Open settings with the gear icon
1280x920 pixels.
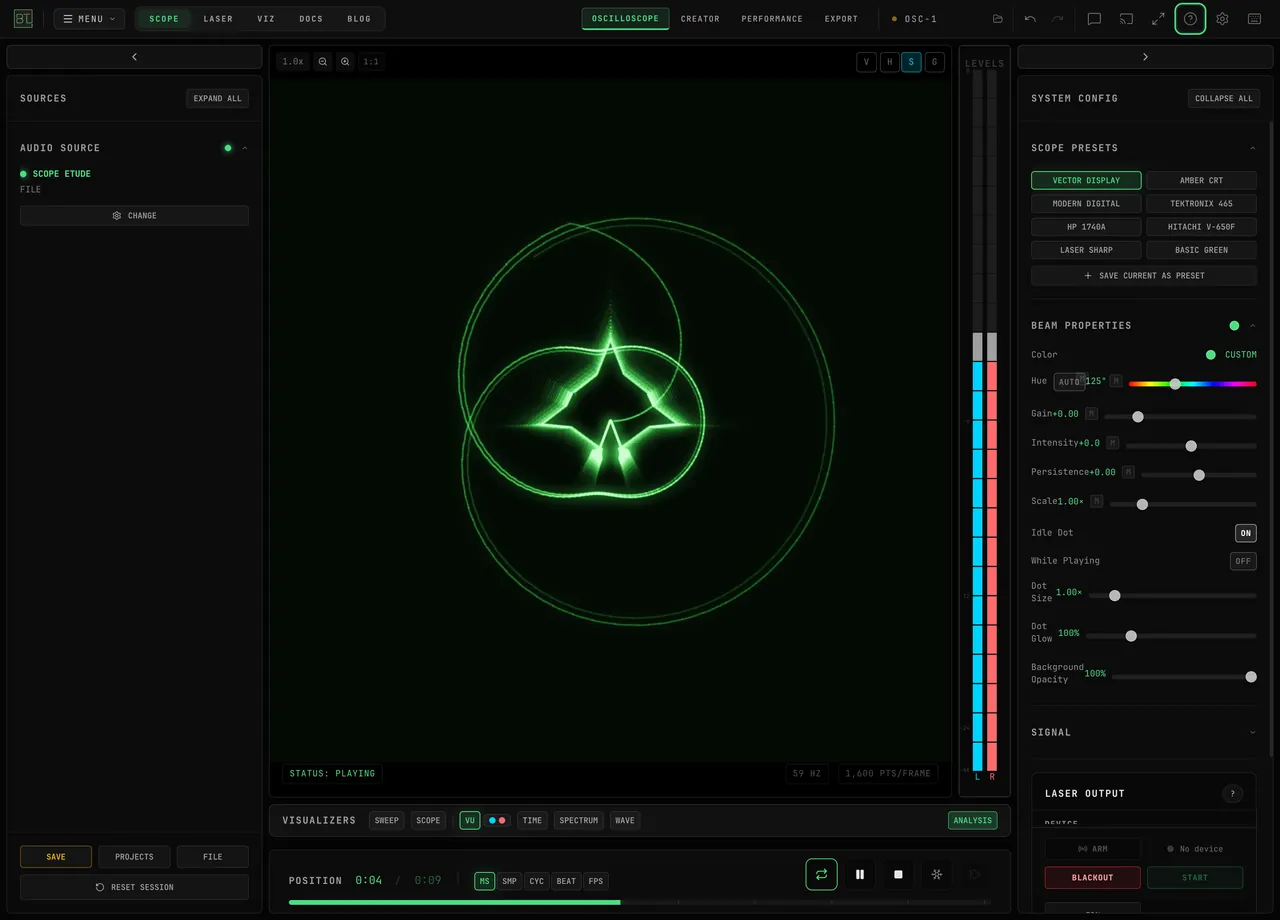tap(1222, 19)
